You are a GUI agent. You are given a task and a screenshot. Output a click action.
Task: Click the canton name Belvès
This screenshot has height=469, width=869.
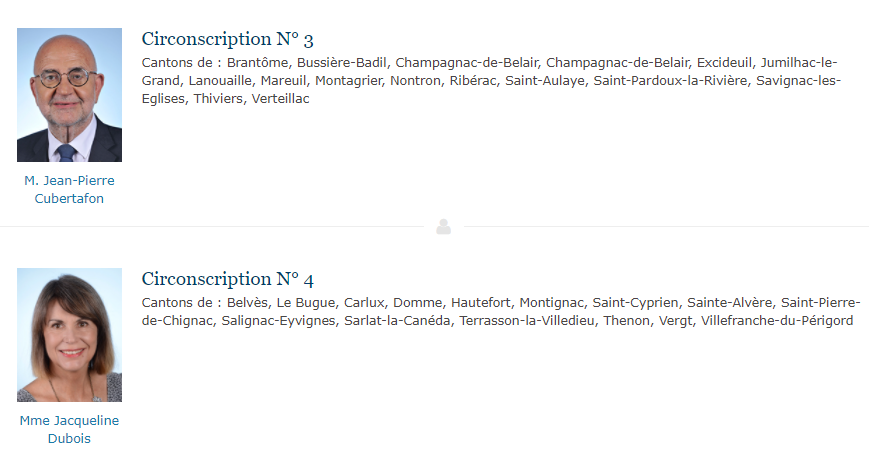pos(247,303)
